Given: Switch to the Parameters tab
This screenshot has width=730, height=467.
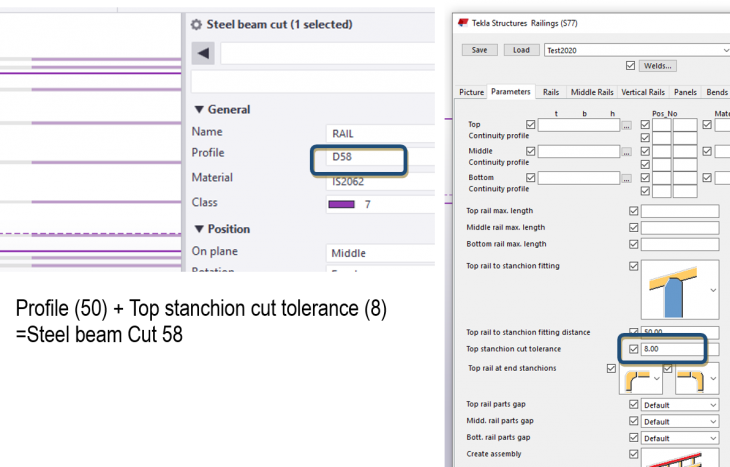Looking at the screenshot, I should (511, 92).
